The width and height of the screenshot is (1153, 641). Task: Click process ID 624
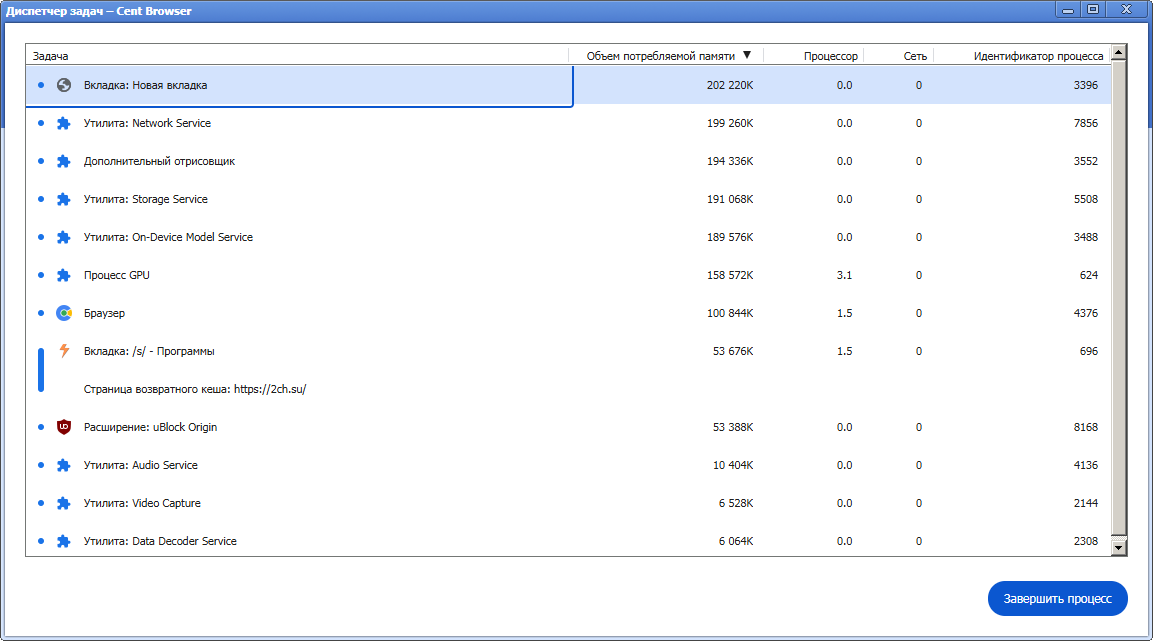(x=1088, y=276)
